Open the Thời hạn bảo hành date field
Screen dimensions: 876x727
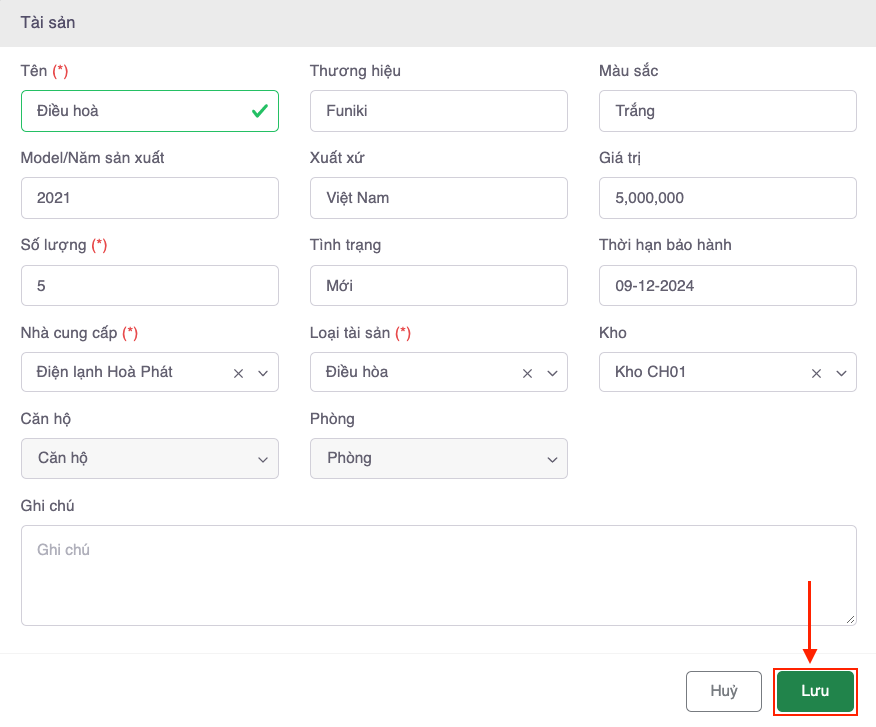click(727, 285)
